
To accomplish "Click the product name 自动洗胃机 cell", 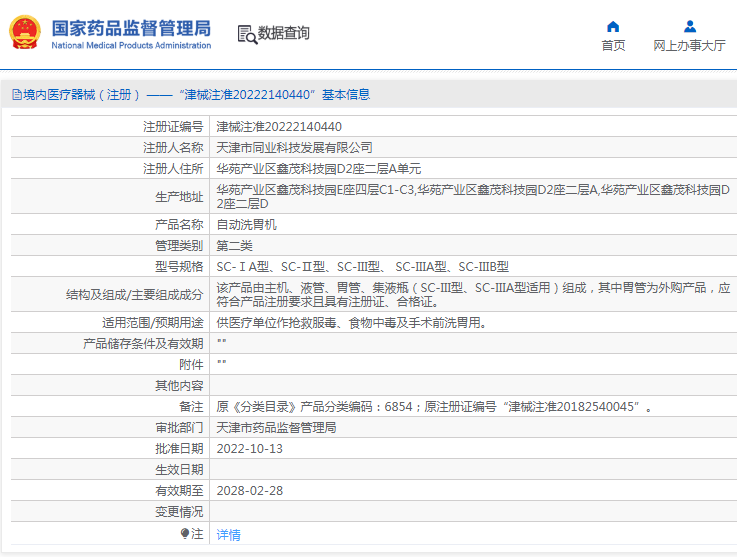I will (245, 225).
